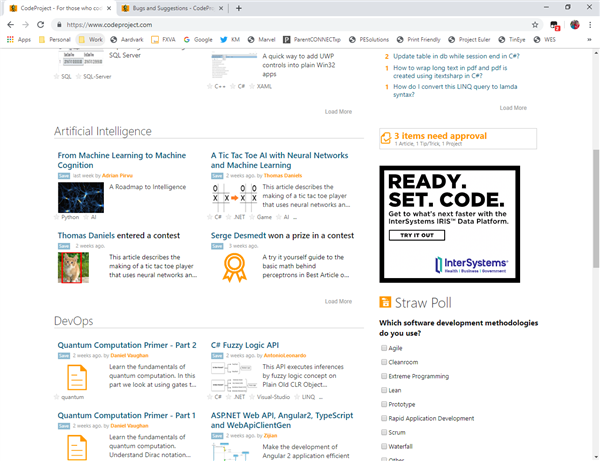Show more bookmarks via double chevron
The image size is (600, 461).
click(x=589, y=39)
